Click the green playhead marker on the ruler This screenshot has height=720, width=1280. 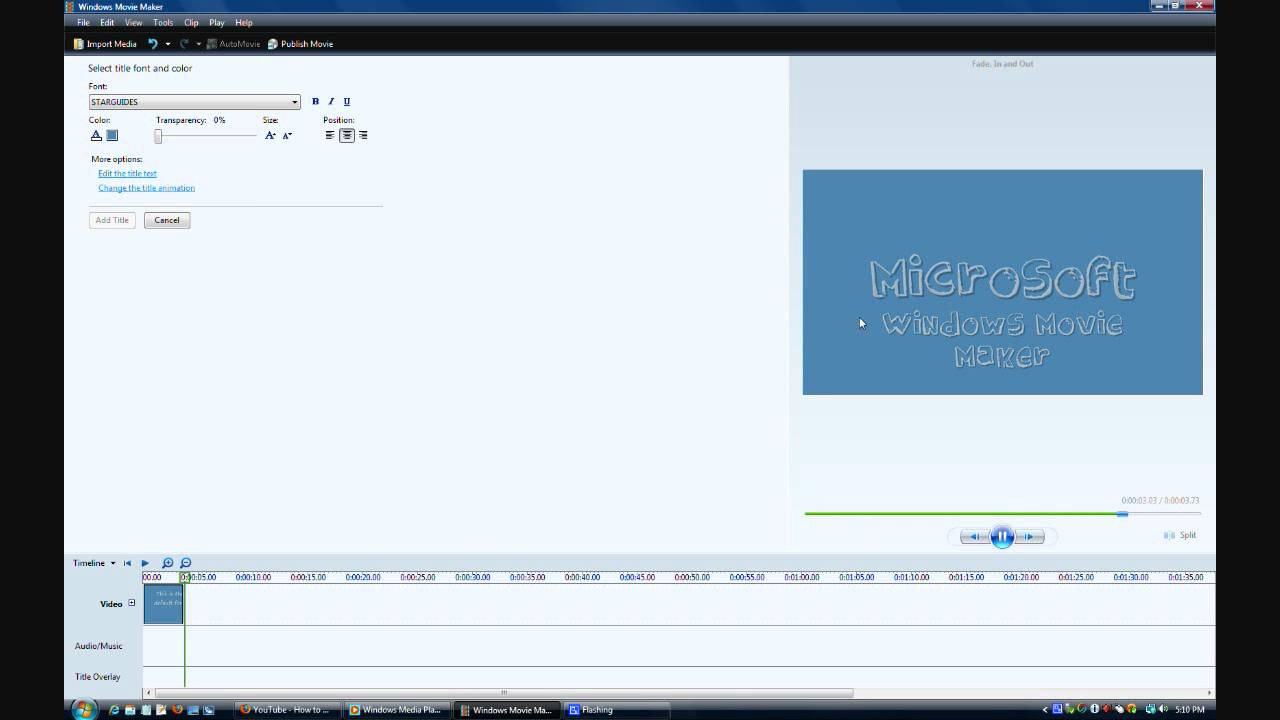coord(184,577)
